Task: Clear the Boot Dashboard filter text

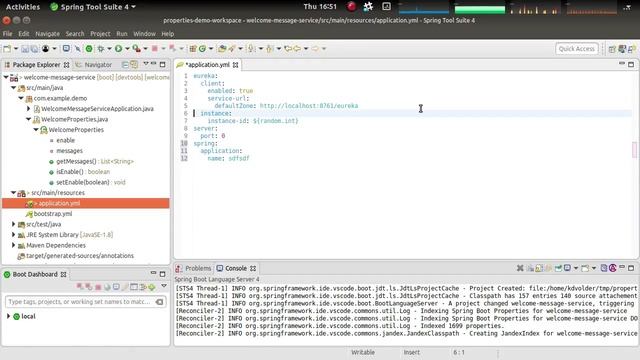Action: click(x=160, y=302)
